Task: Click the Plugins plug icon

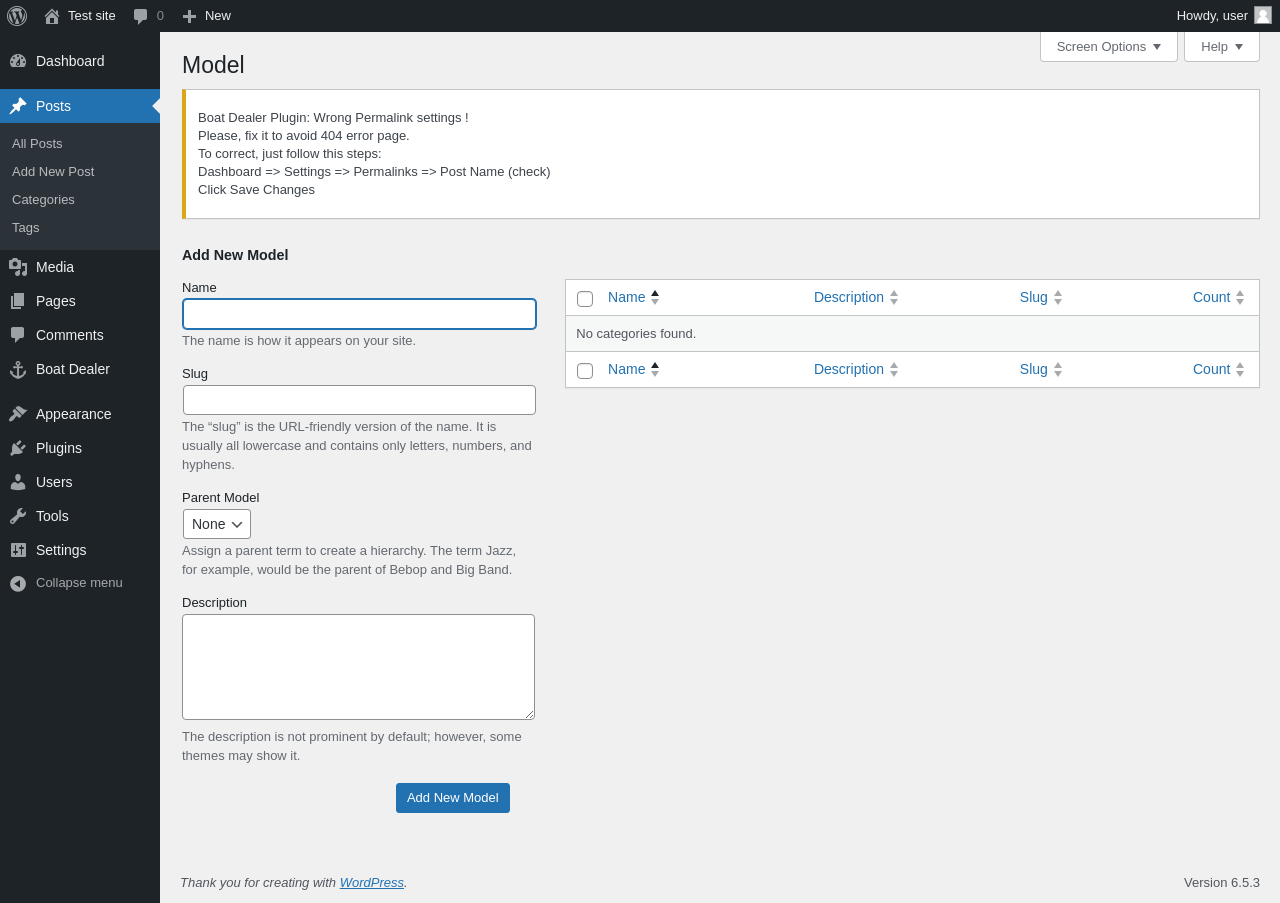Action: (18, 448)
